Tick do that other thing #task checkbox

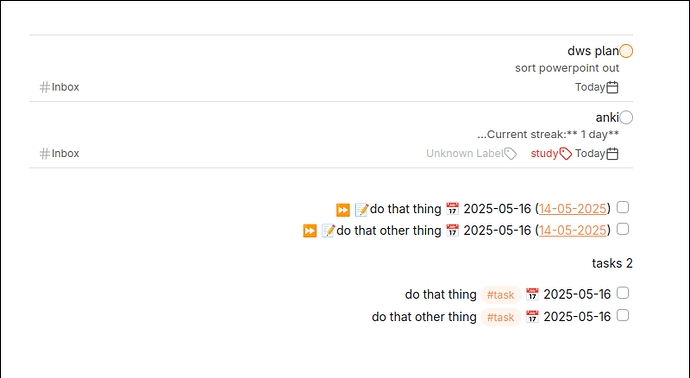[623, 316]
